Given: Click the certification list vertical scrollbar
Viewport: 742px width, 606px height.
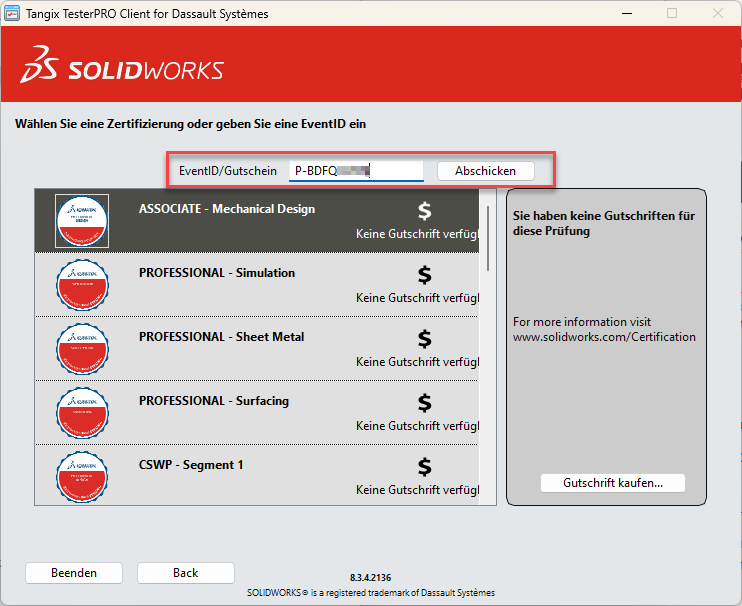Looking at the screenshot, I should (x=488, y=238).
